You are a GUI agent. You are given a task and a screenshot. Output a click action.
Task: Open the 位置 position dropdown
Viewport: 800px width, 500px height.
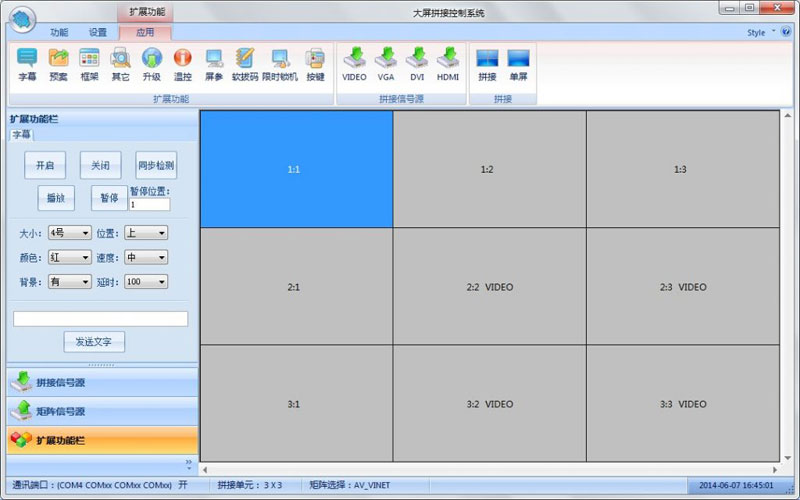pos(146,233)
